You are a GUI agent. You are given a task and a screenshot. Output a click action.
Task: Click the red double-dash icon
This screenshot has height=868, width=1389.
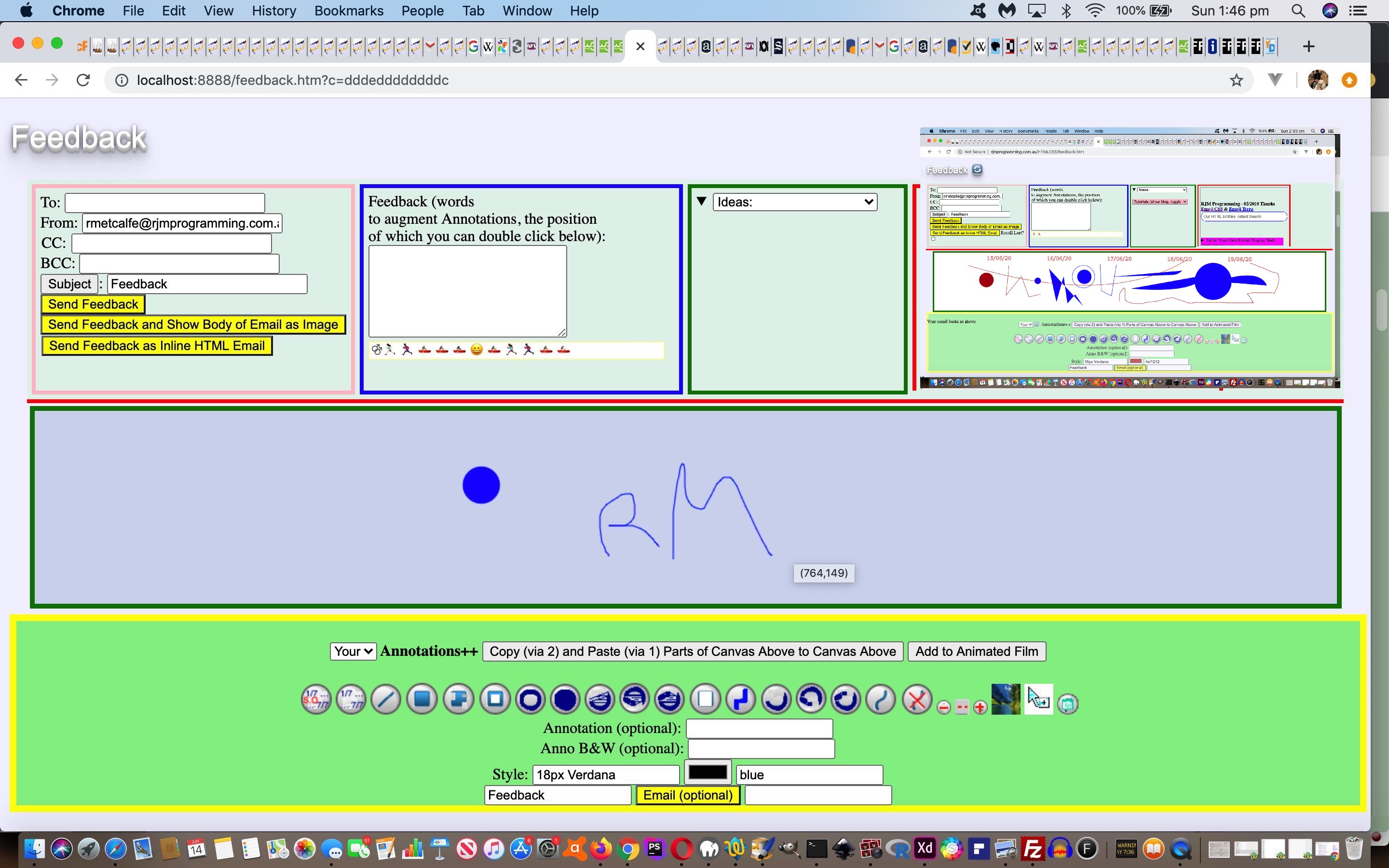pyautogui.click(x=963, y=707)
